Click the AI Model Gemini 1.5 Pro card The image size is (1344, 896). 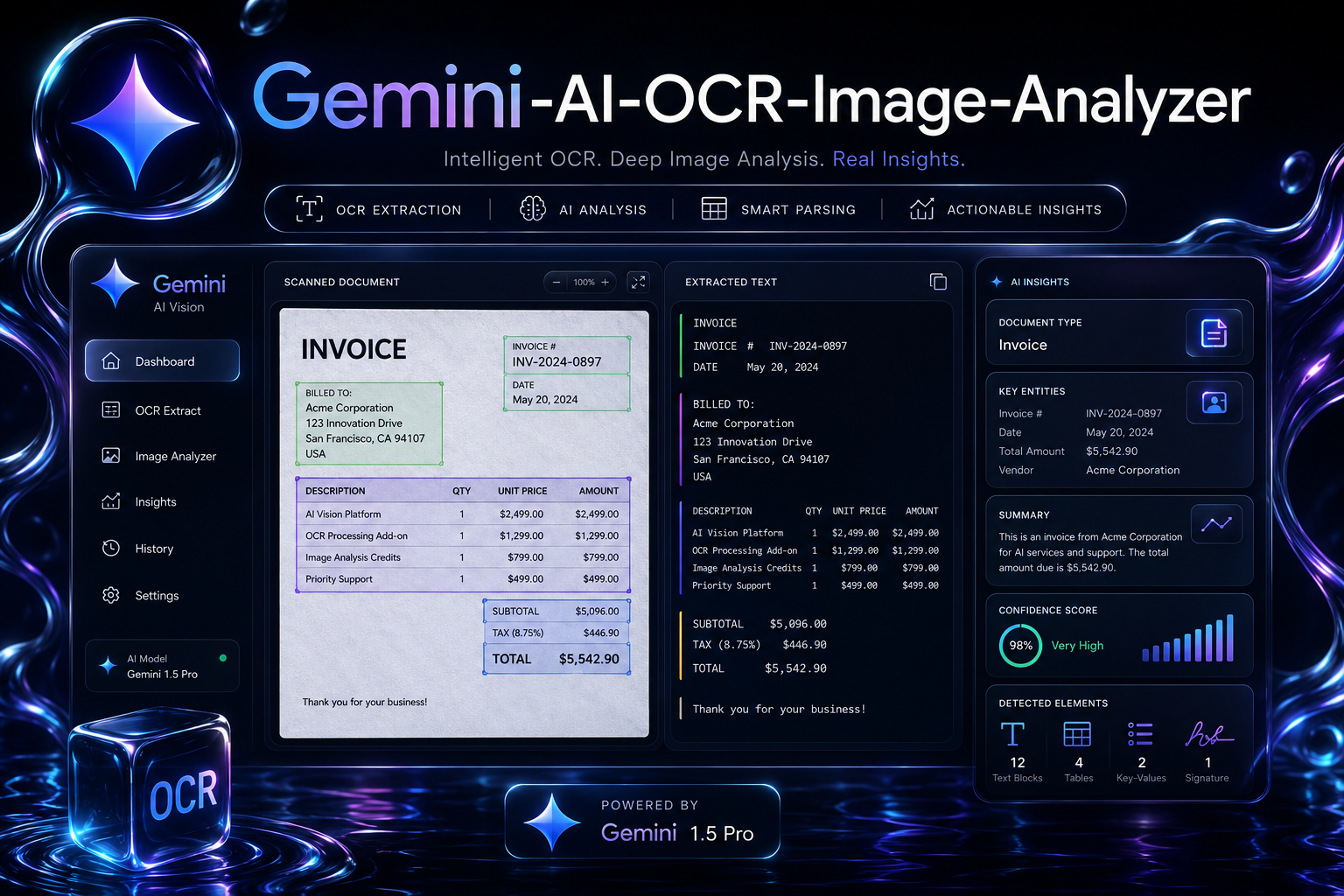[162, 666]
